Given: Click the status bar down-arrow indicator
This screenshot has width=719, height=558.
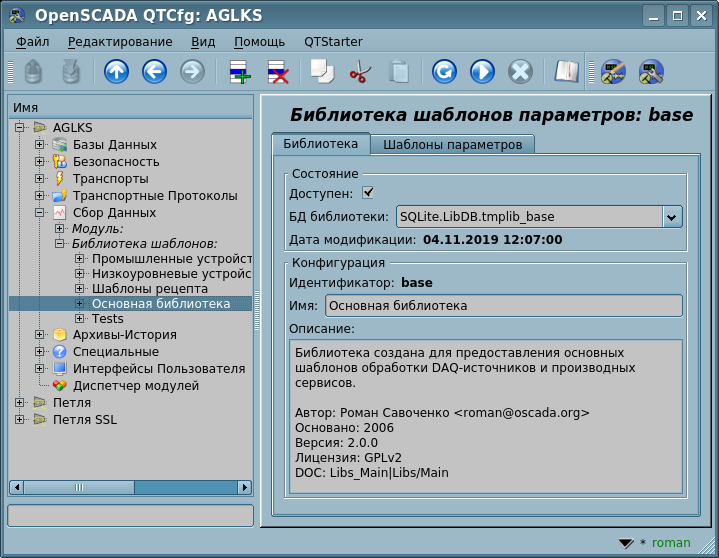Looking at the screenshot, I should (x=625, y=543).
